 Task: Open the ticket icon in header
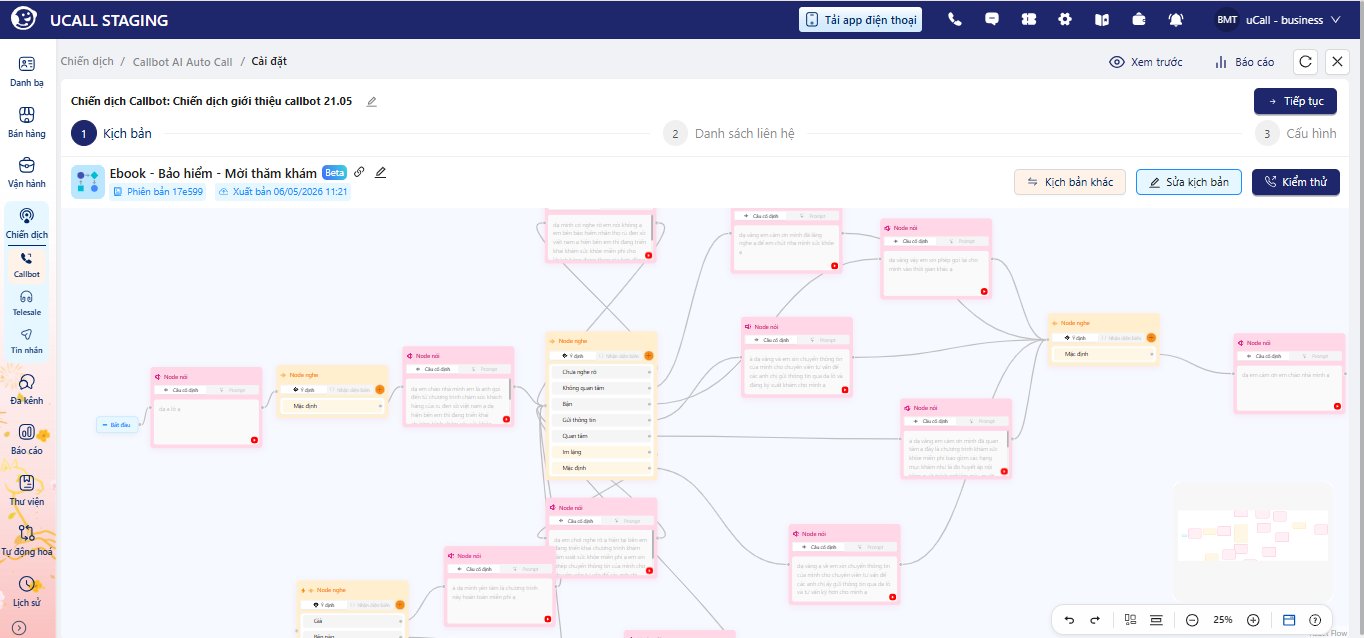1028,19
